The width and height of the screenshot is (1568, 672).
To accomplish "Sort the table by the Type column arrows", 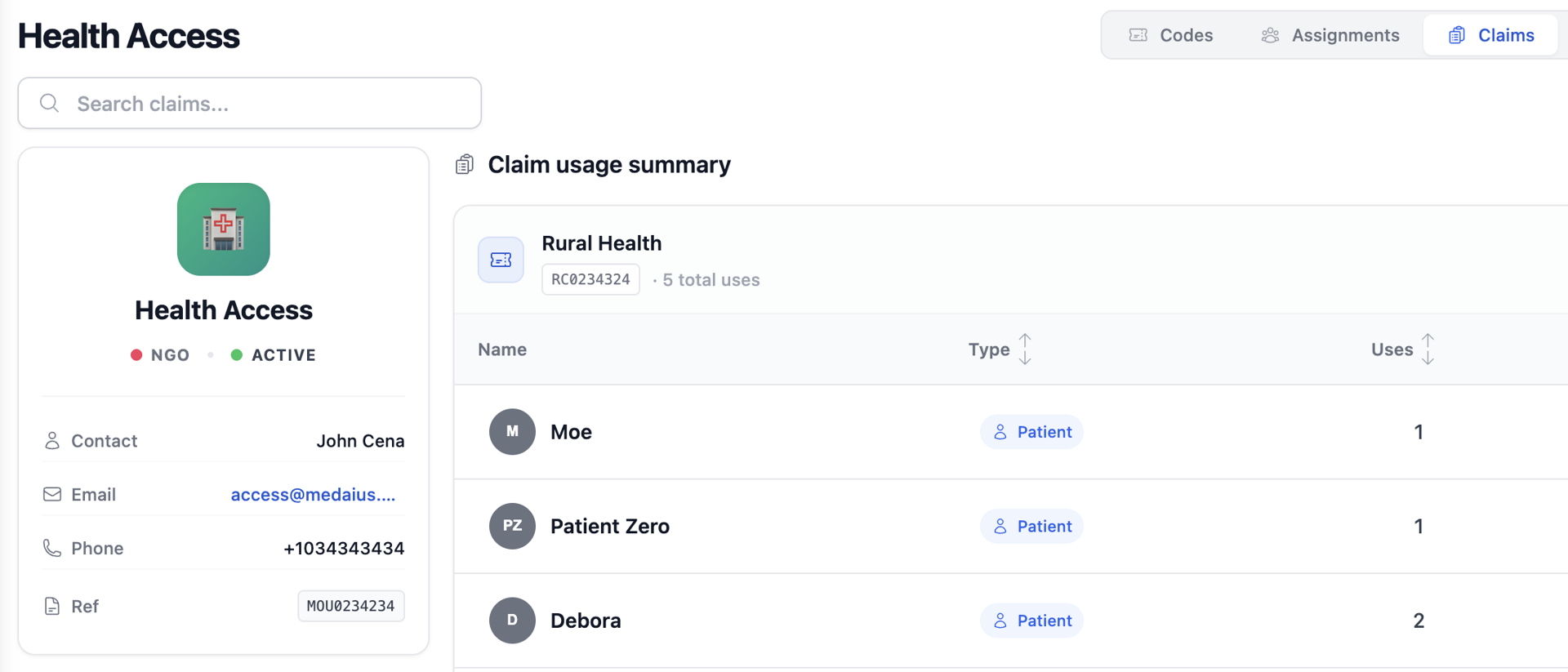I will (1025, 349).
